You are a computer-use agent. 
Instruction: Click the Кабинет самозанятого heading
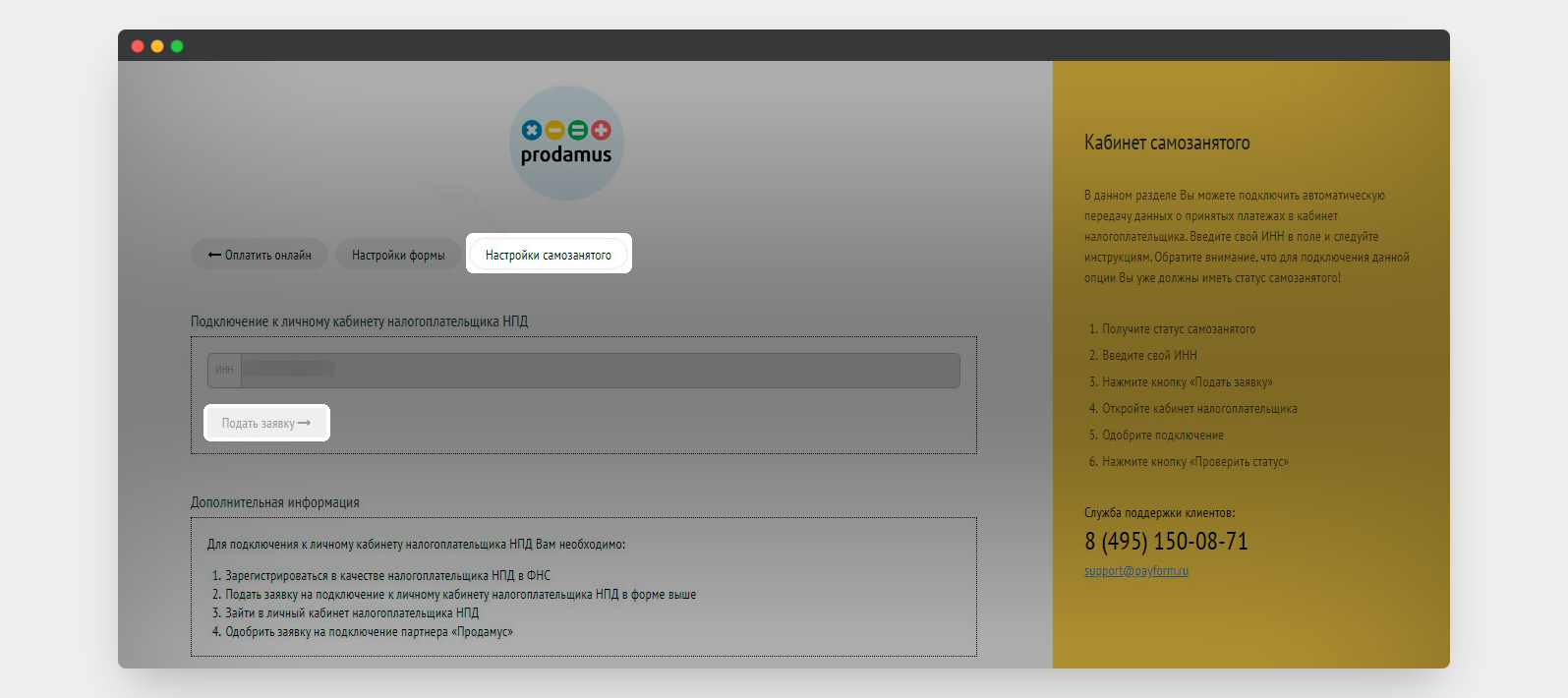click(1167, 143)
